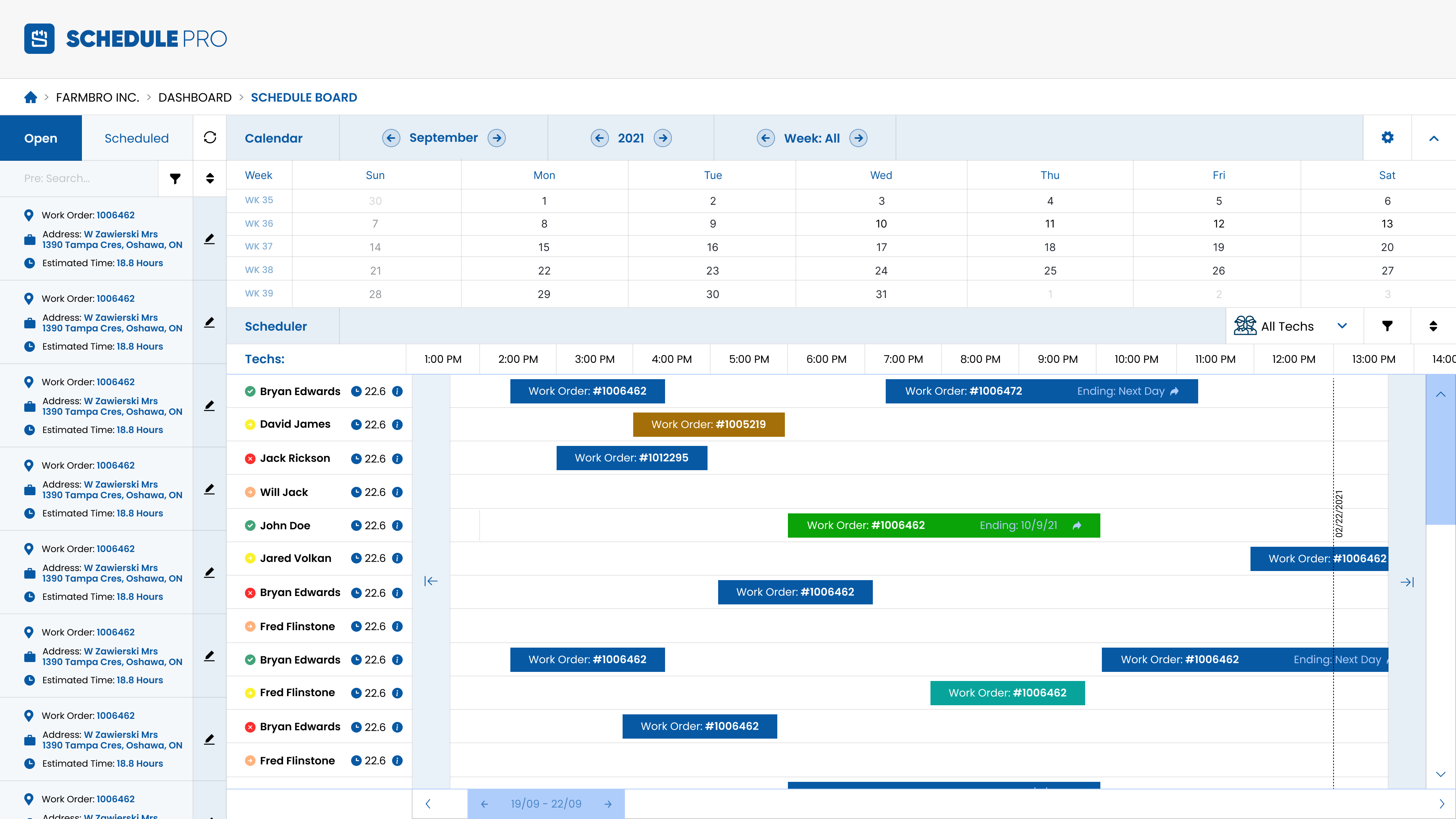Screen dimensions: 1456x819
Task: Click info icon next to David James
Action: [397, 425]
